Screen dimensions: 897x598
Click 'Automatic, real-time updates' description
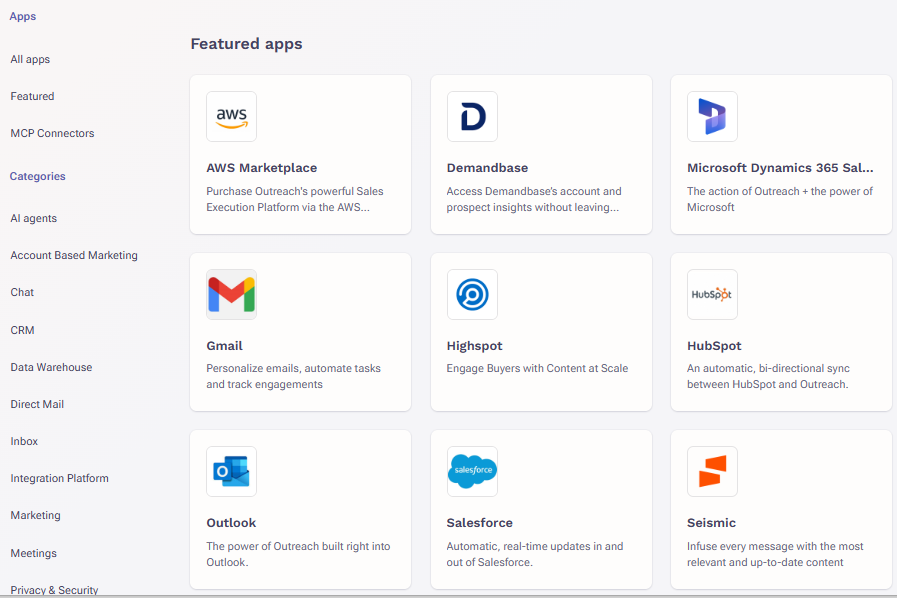[x=535, y=554]
